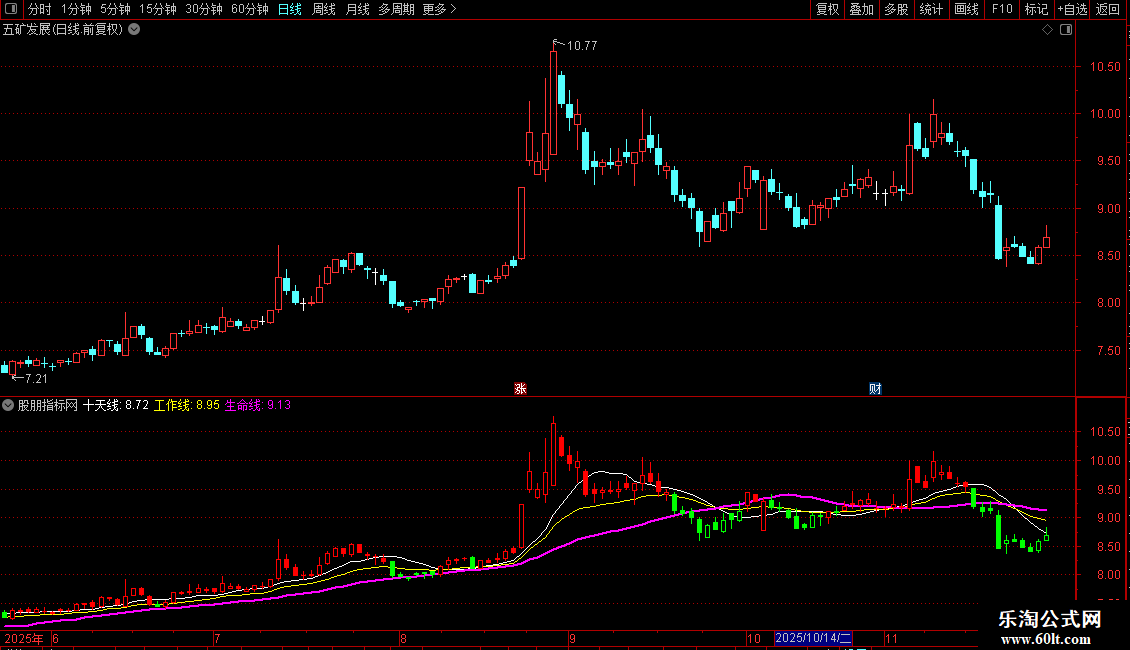Click the 7.50 price level on main chart axis
The height and width of the screenshot is (650, 1130).
[1108, 351]
